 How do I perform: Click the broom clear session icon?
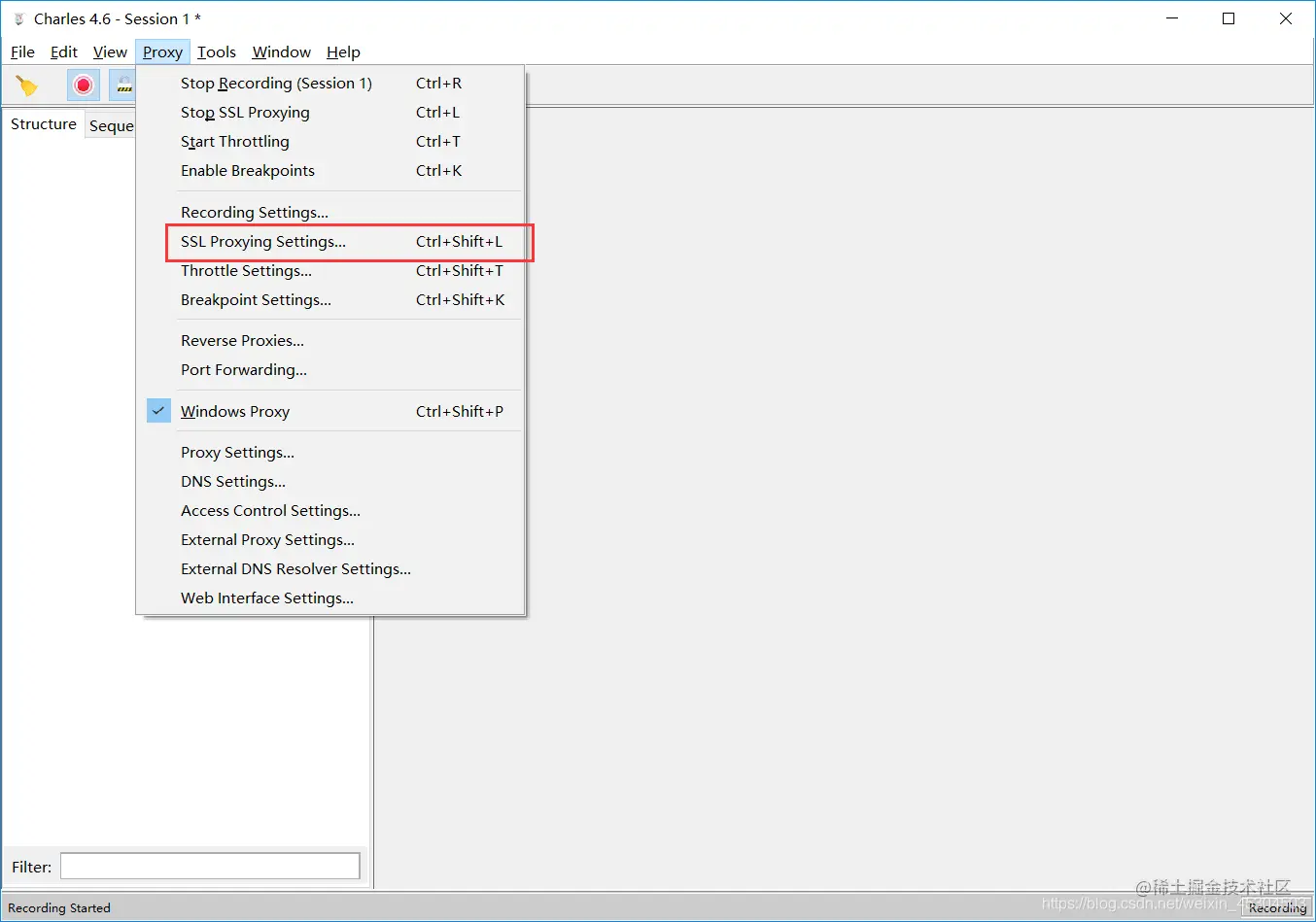(27, 85)
